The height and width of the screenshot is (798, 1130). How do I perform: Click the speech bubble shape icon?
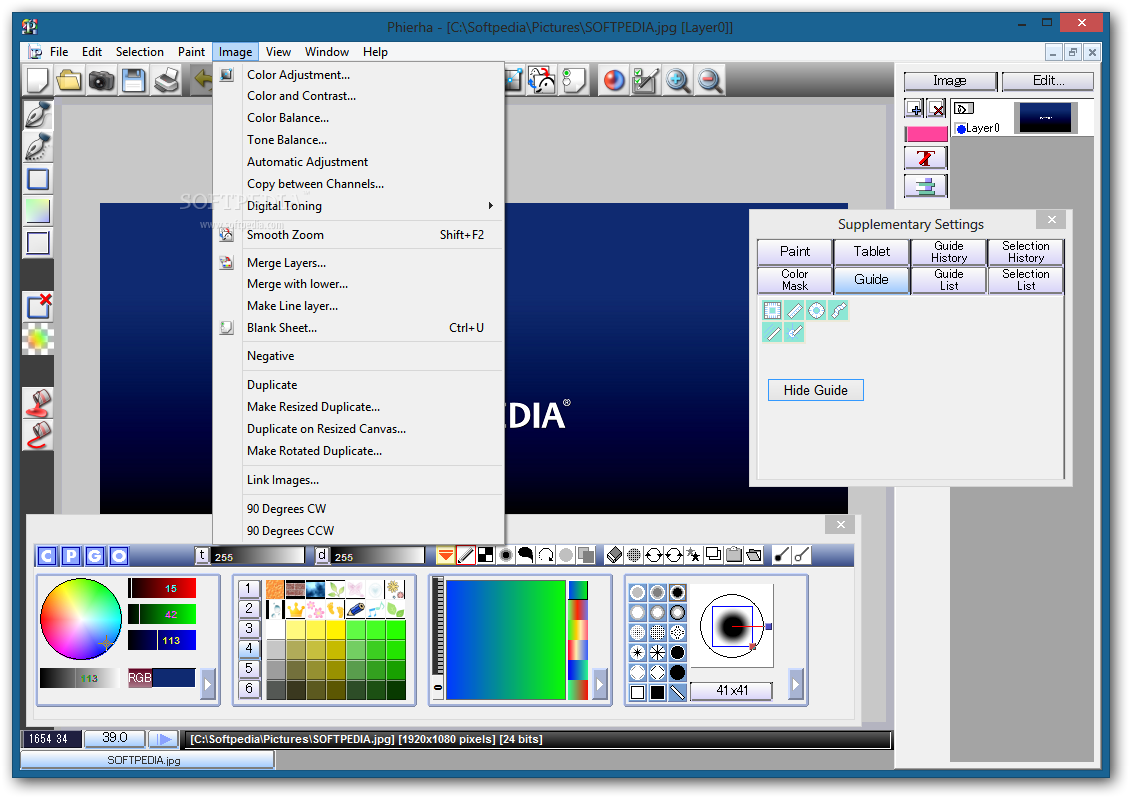point(526,554)
